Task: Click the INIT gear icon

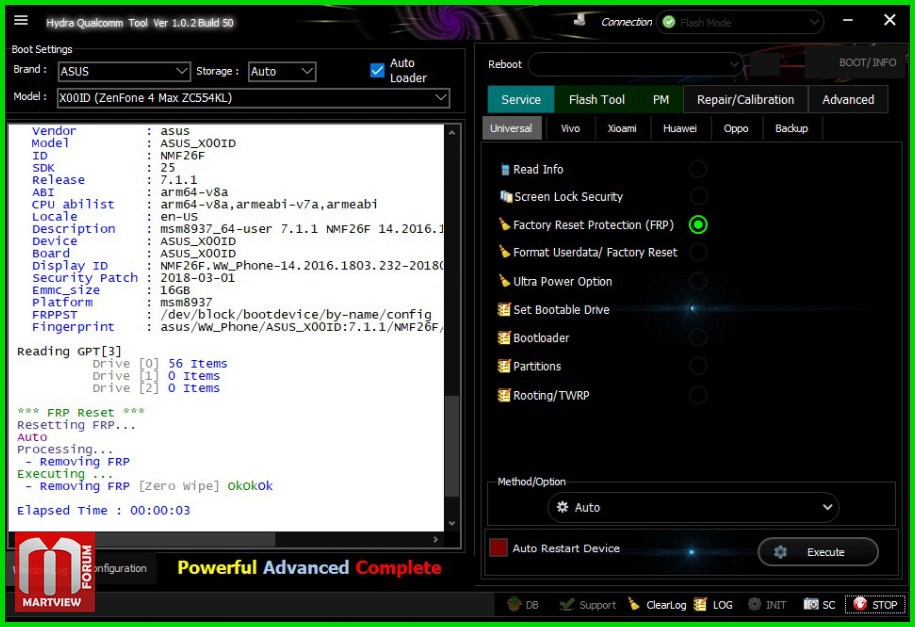Action: 755,604
